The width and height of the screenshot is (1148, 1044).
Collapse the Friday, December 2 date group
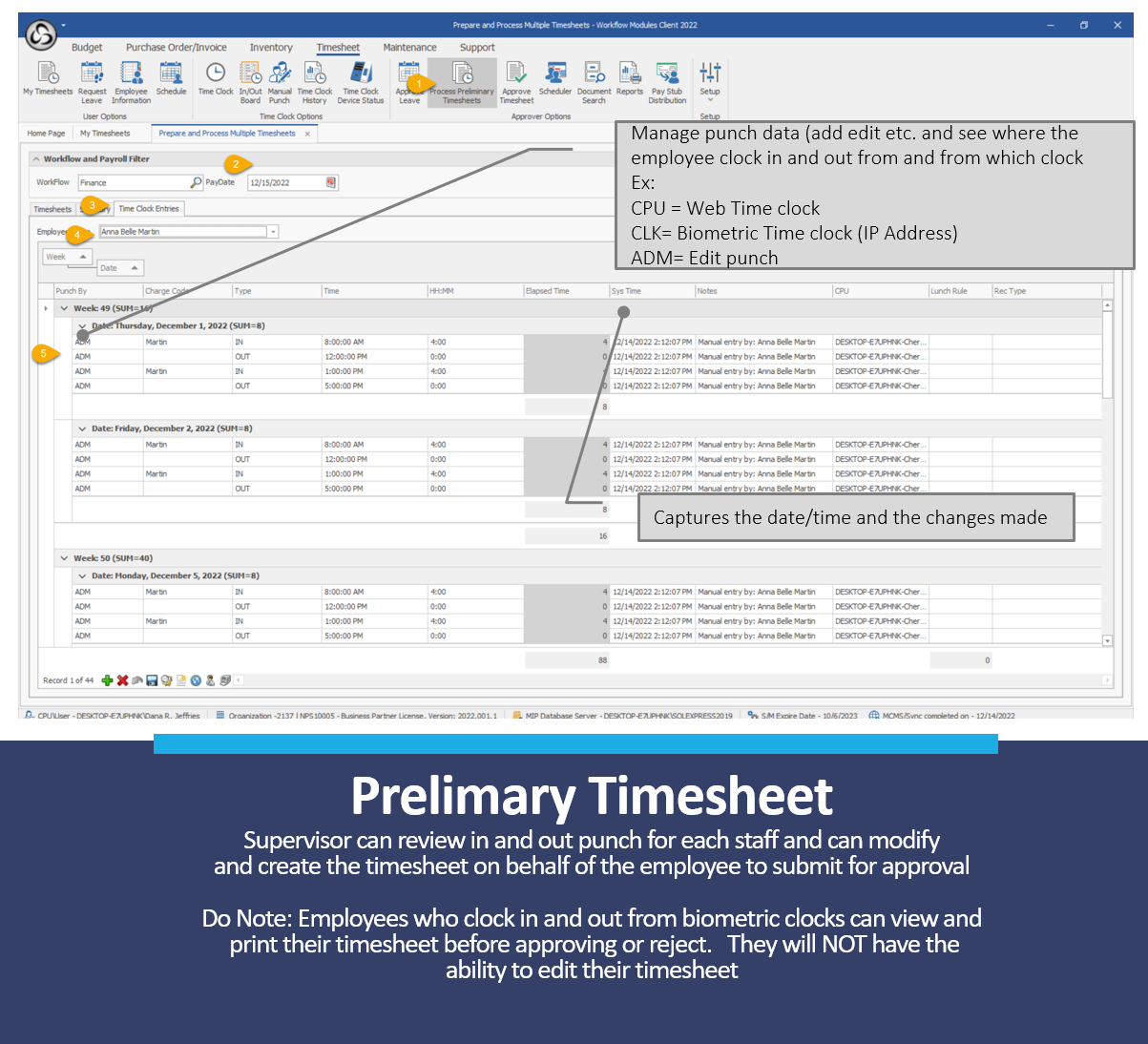coord(82,429)
